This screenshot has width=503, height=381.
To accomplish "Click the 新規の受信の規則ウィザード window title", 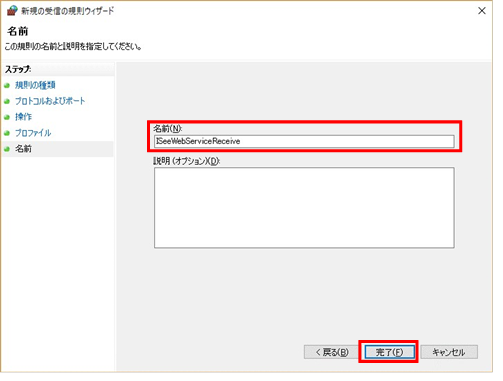I will [x=68, y=11].
